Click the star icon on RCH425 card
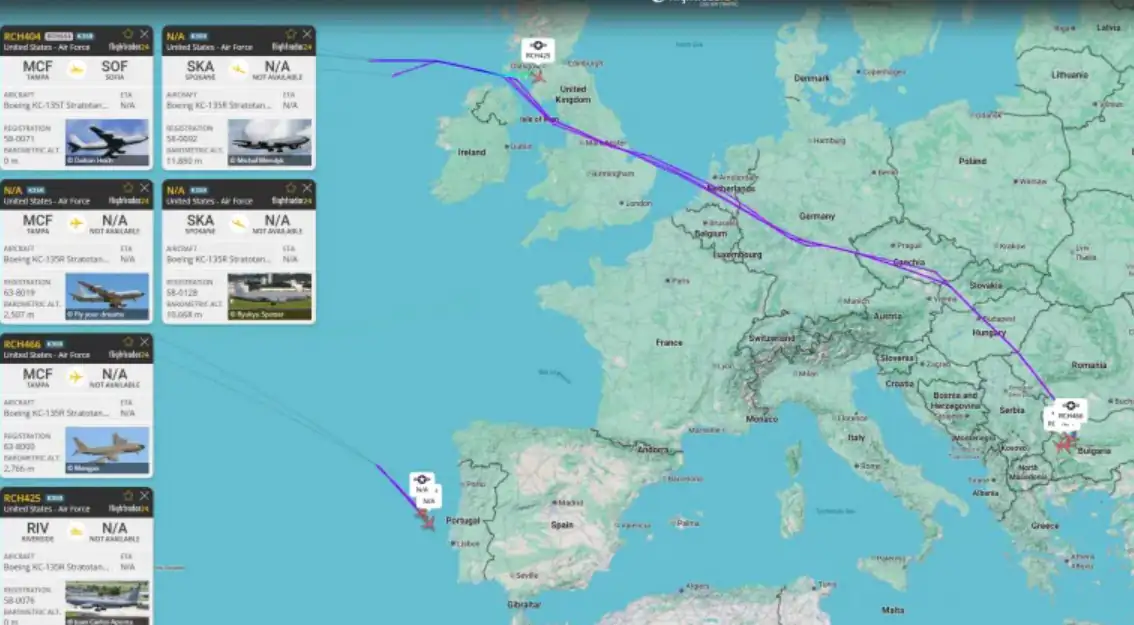 (x=128, y=496)
